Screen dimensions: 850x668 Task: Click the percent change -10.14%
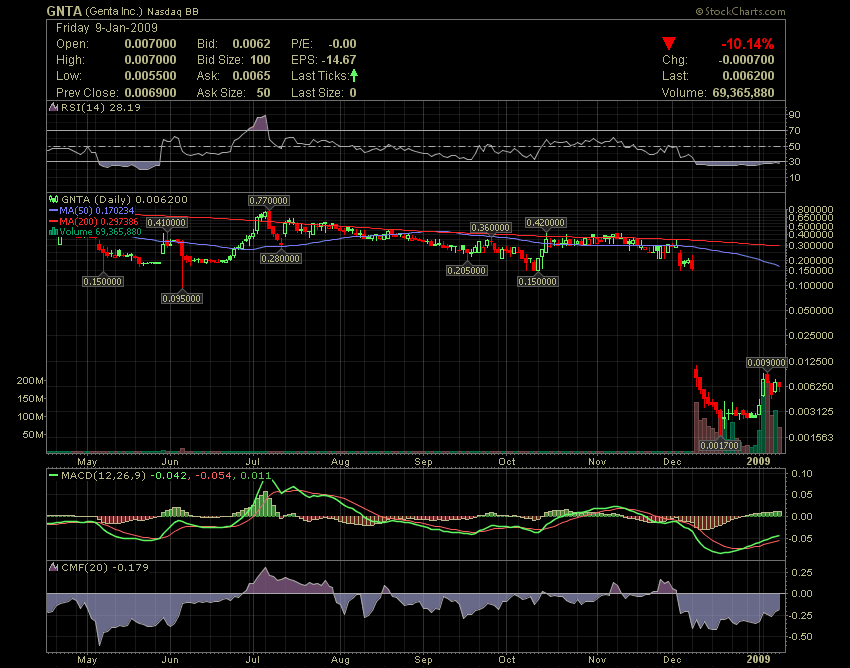coord(748,44)
